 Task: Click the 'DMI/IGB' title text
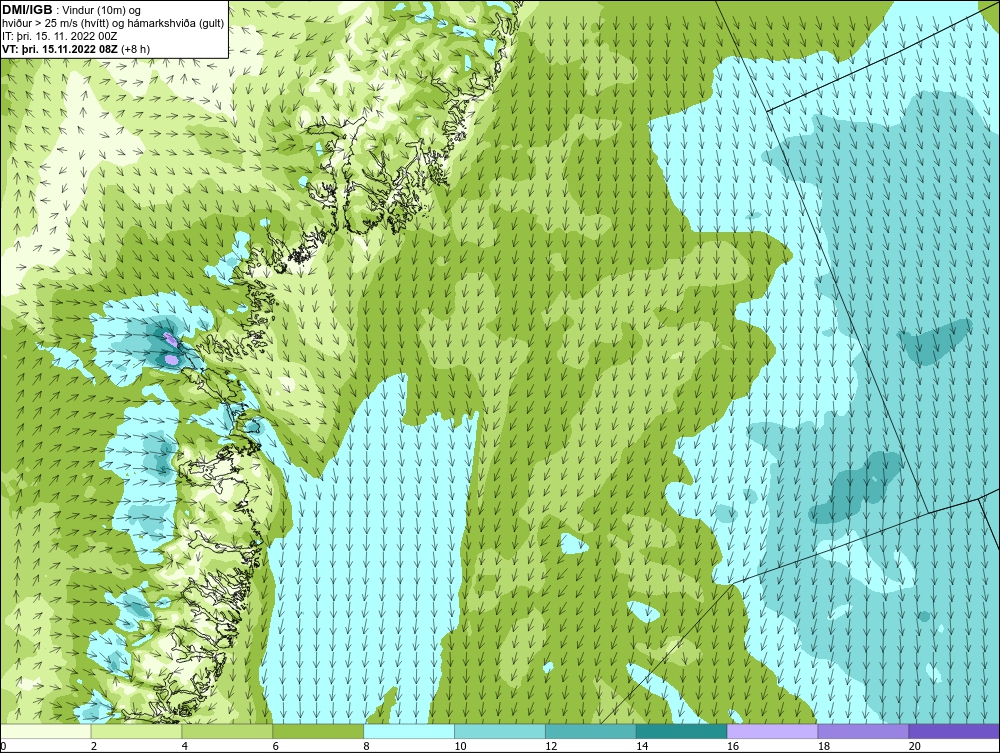(x=27, y=10)
